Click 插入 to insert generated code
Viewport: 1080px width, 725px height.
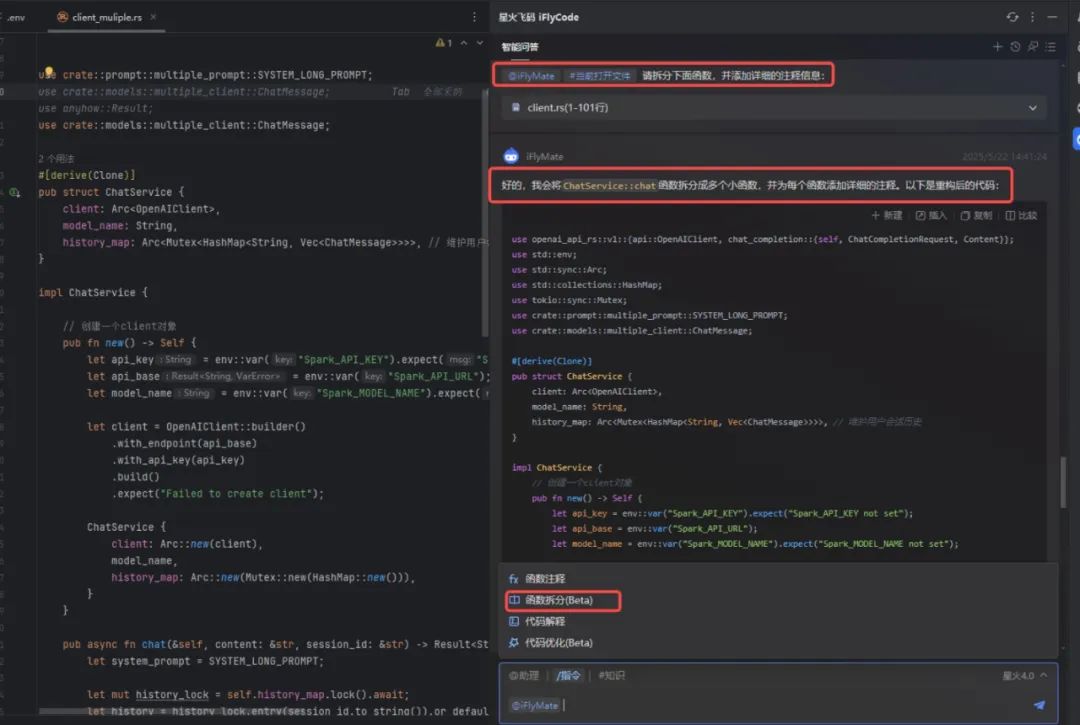pyautogui.click(x=931, y=216)
